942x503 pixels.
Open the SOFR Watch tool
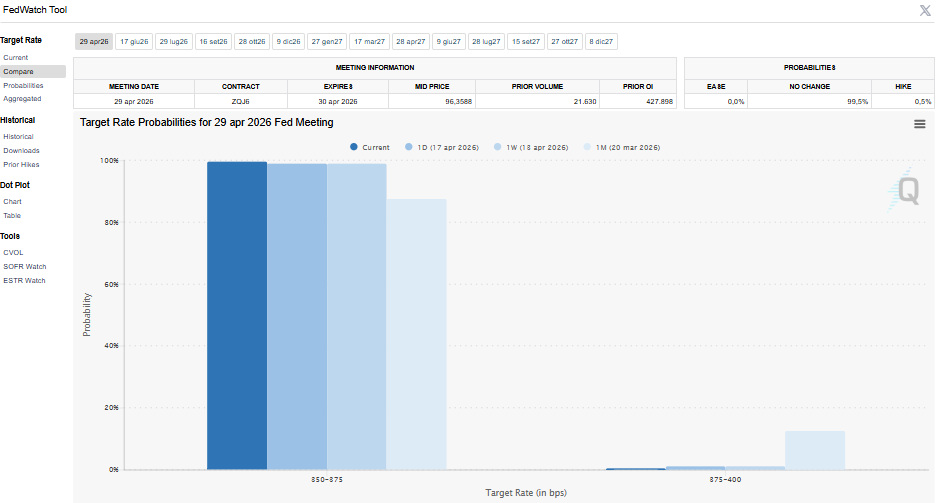(x=25, y=267)
